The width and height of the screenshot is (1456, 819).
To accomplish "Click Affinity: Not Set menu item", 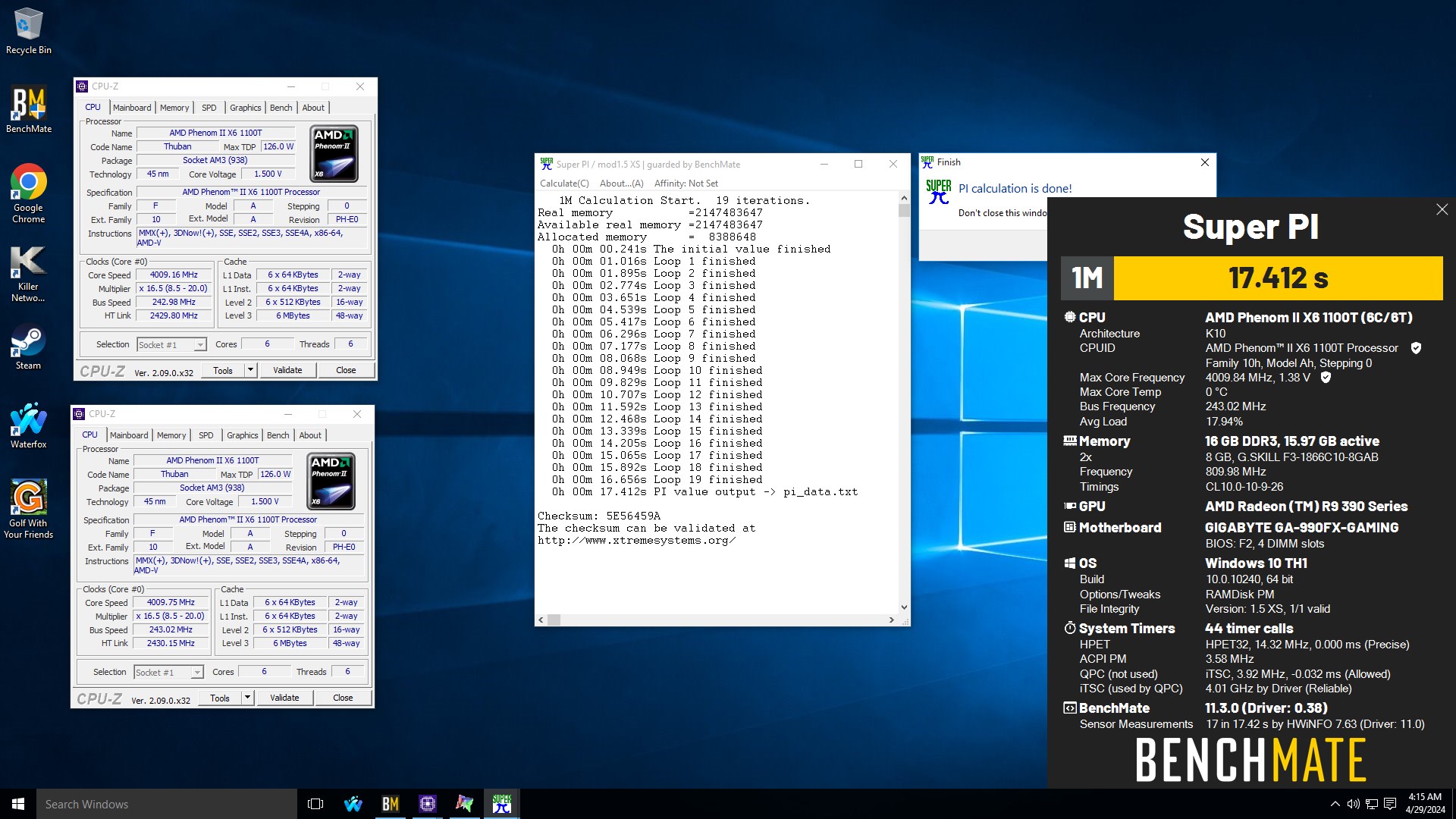I will pos(686,184).
